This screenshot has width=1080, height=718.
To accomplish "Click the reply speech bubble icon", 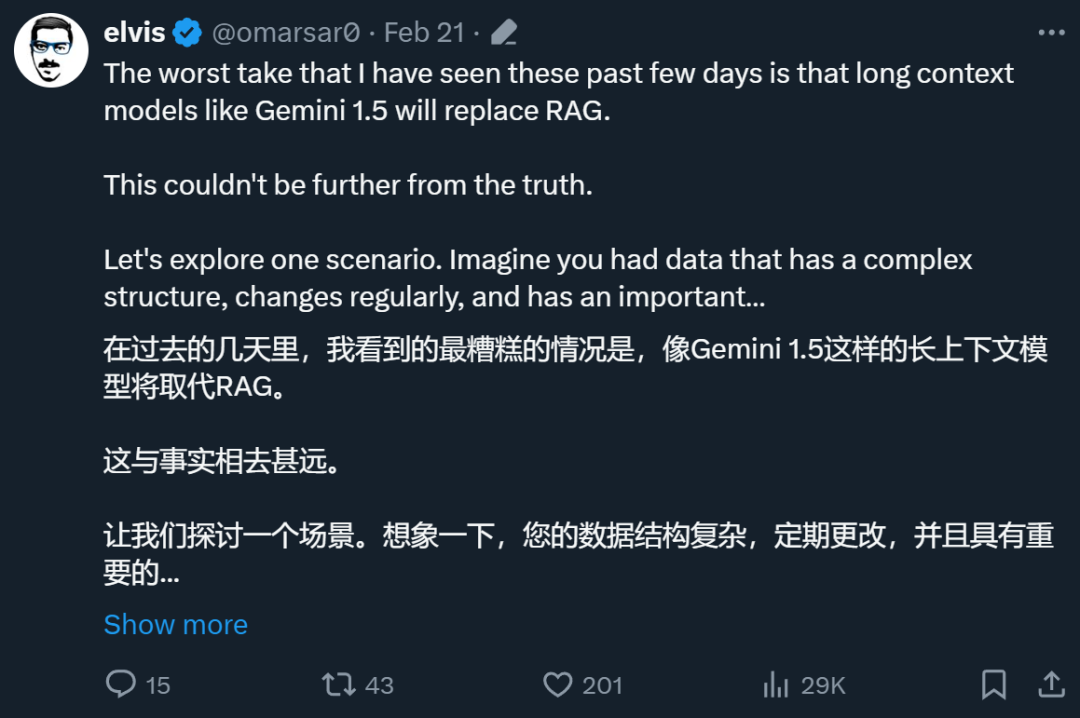I will pyautogui.click(x=121, y=684).
